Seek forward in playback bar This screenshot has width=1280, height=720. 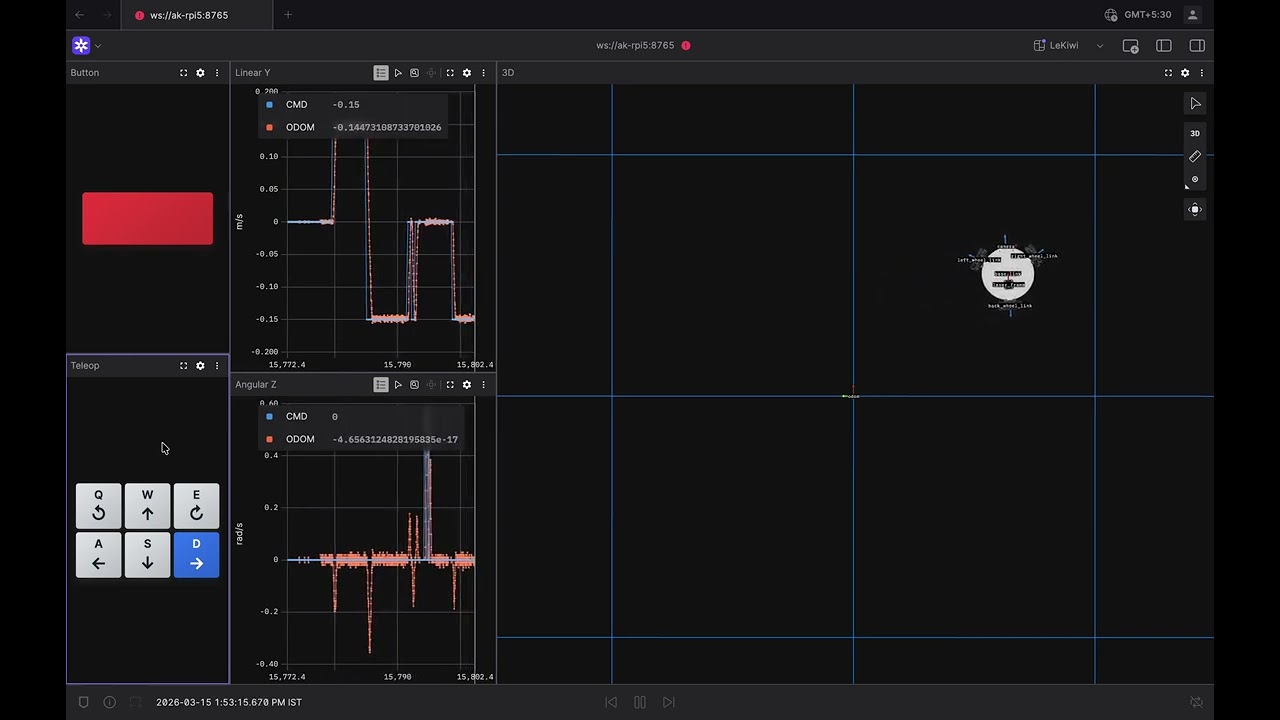tap(669, 702)
